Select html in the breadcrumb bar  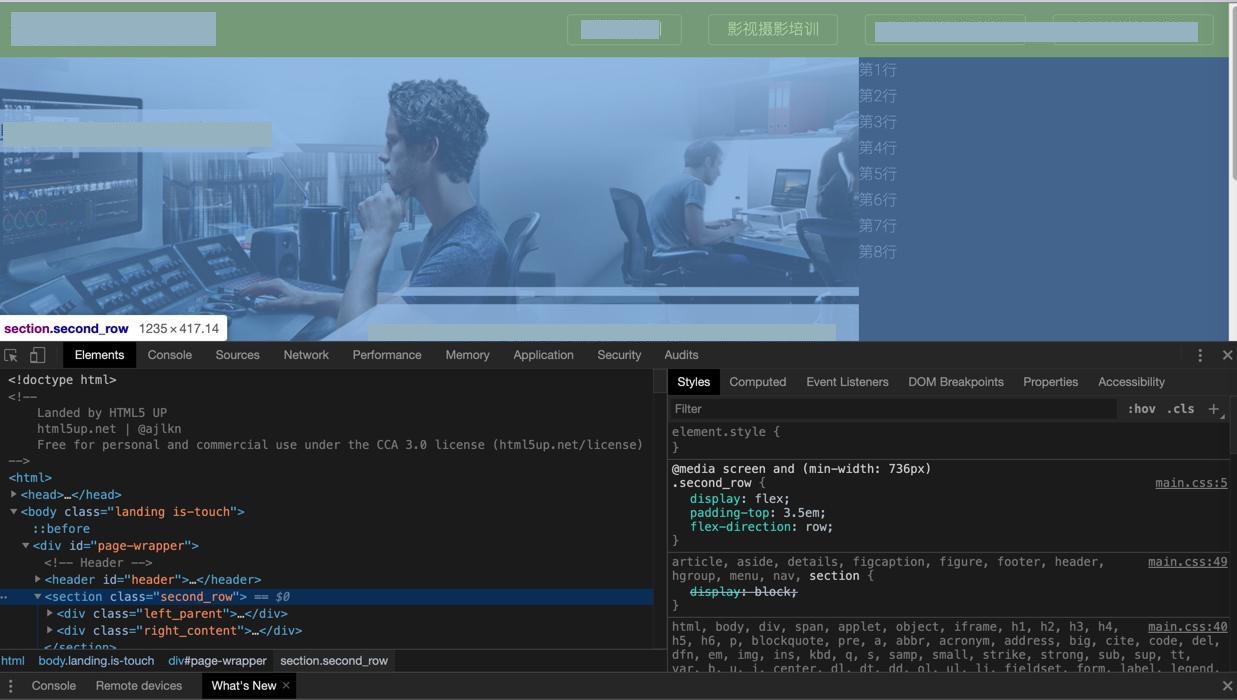pos(13,661)
